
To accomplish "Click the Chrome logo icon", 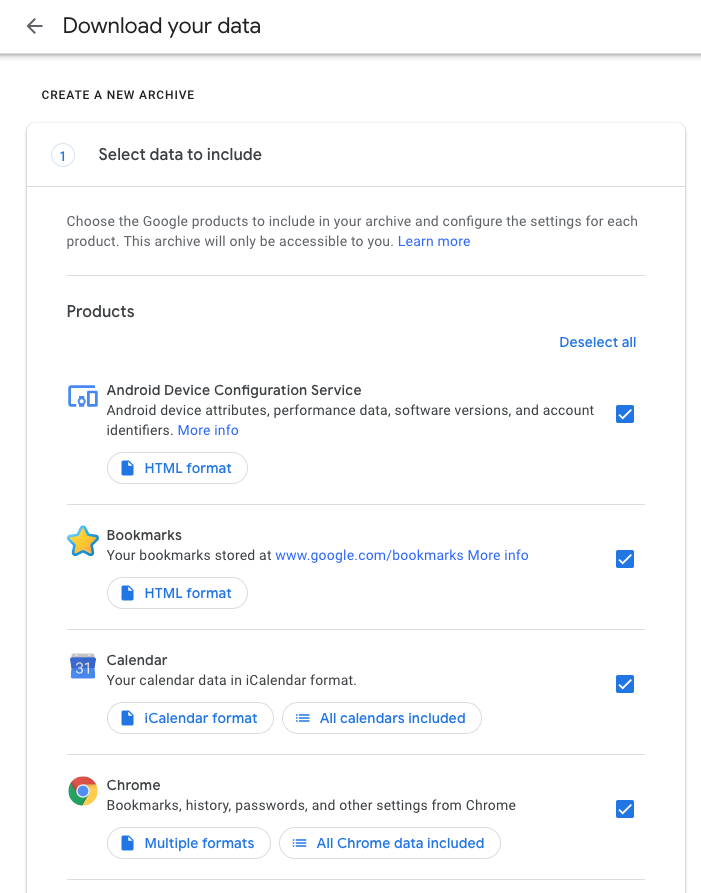I will [x=82, y=792].
